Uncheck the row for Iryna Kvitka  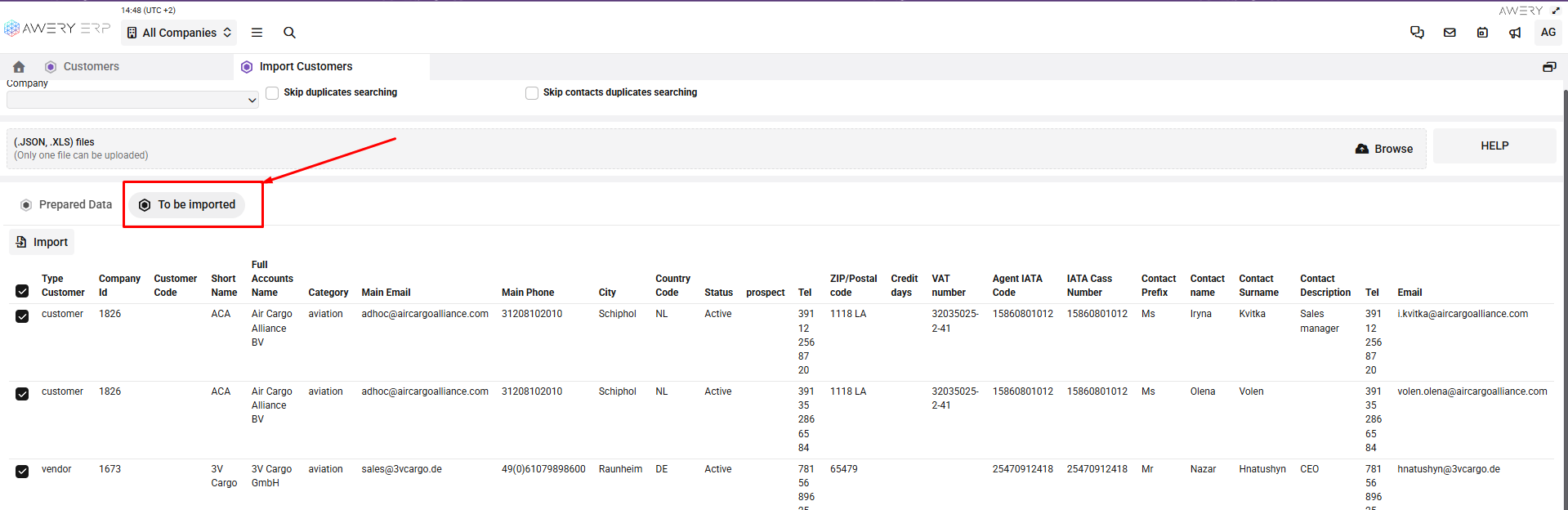[x=22, y=316]
